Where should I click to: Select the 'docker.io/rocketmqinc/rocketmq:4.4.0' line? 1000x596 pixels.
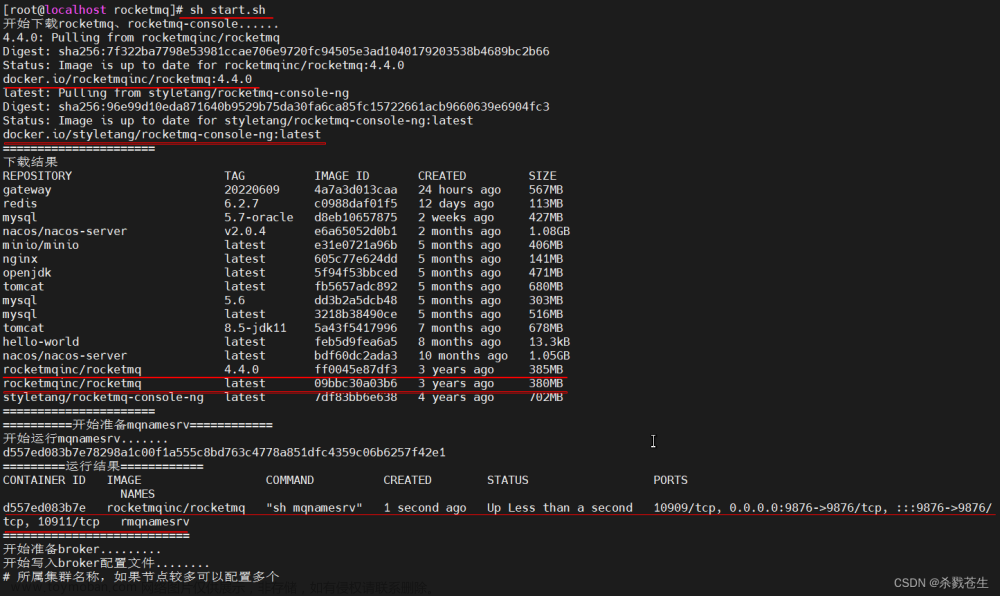click(128, 79)
